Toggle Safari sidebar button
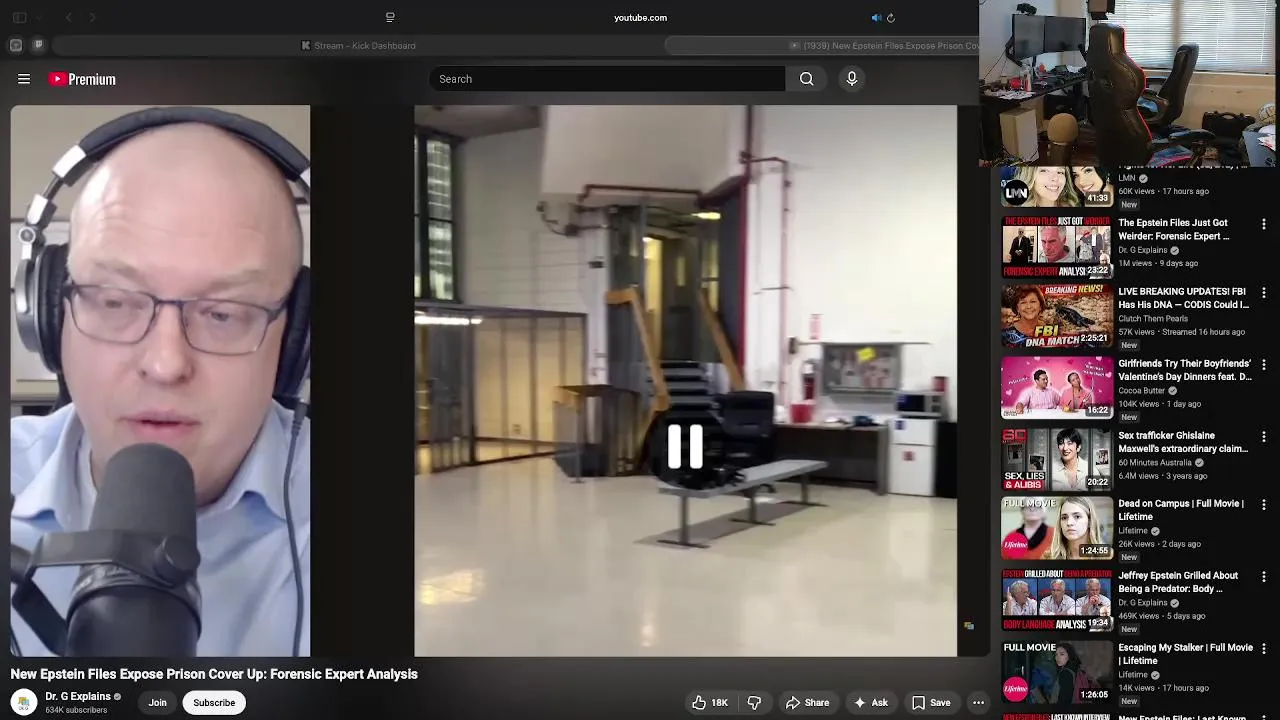Viewport: 1280px width, 720px height. (x=19, y=18)
